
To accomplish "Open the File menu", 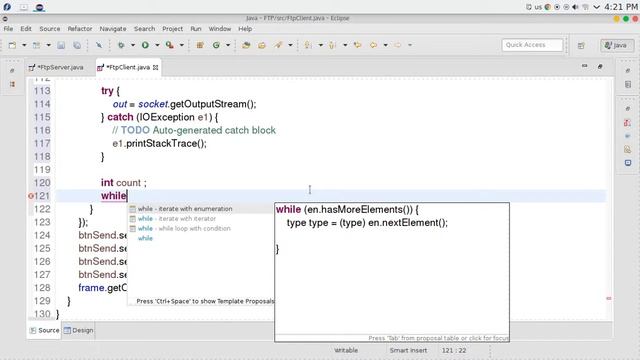I will click(x=8, y=29).
